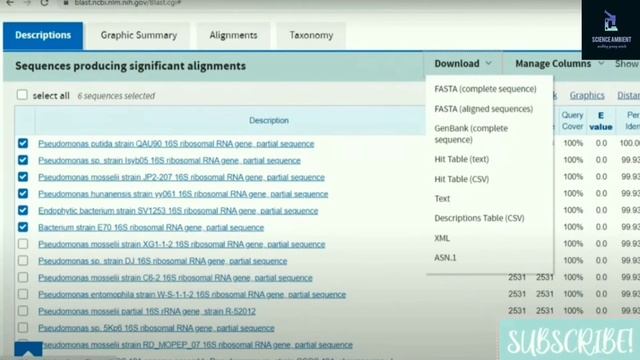The width and height of the screenshot is (640, 360).
Task: Open Bacterium strain E70 link
Action: pos(151,227)
